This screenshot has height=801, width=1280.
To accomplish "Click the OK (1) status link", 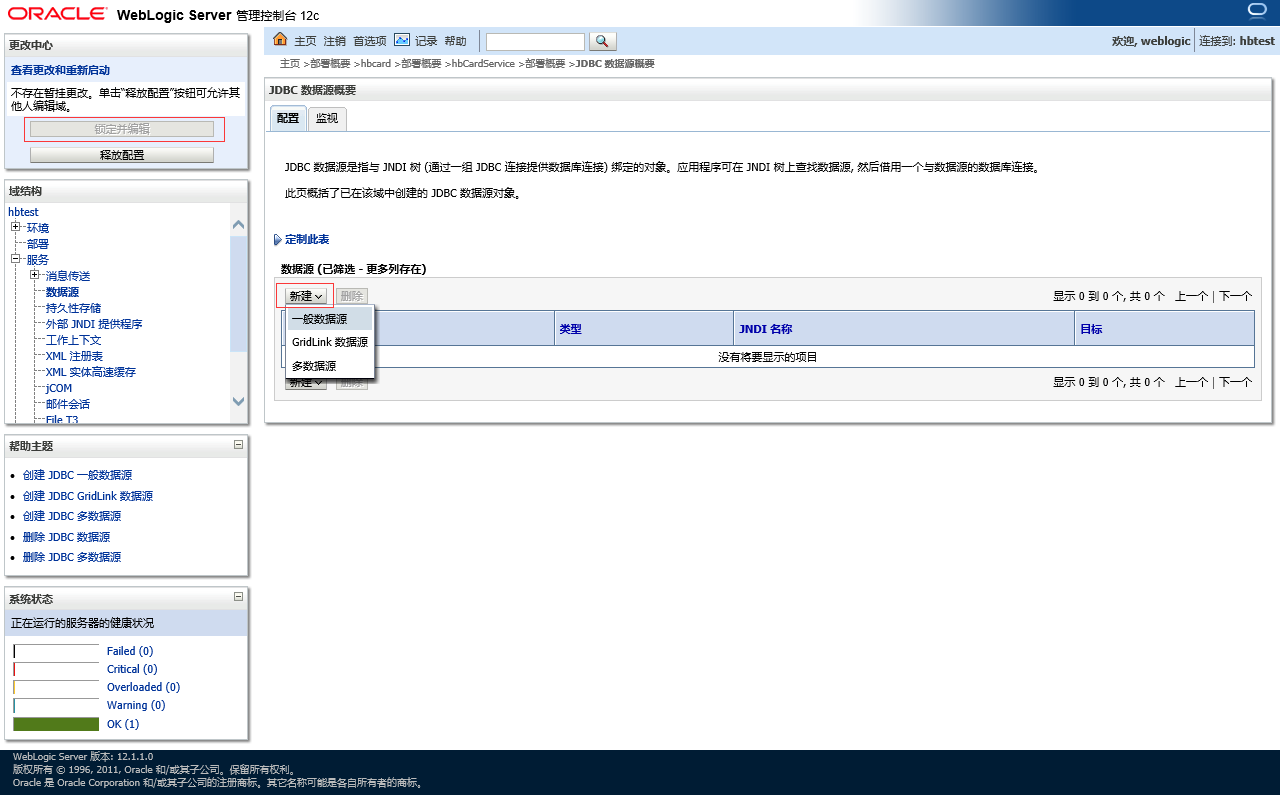I will tap(123, 724).
